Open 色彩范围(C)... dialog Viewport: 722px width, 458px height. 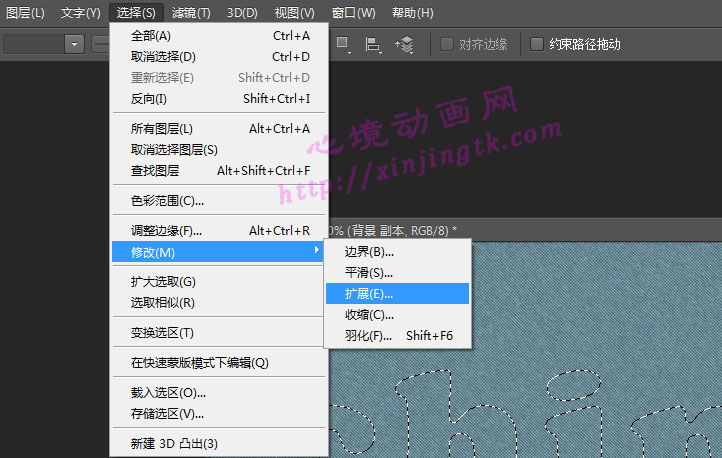pyautogui.click(x=160, y=200)
